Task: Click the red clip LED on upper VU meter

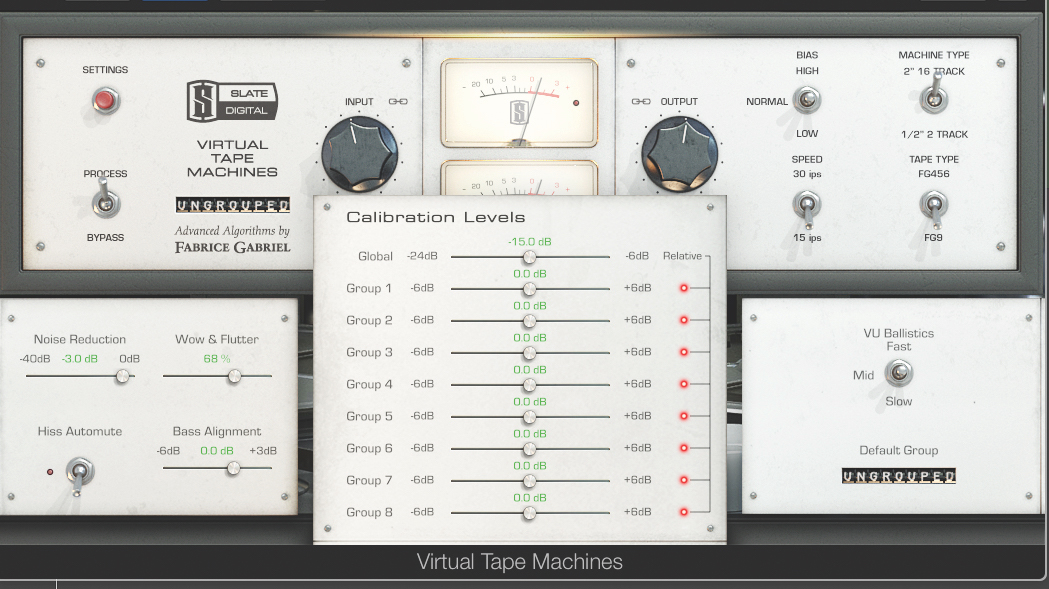Action: (x=576, y=103)
